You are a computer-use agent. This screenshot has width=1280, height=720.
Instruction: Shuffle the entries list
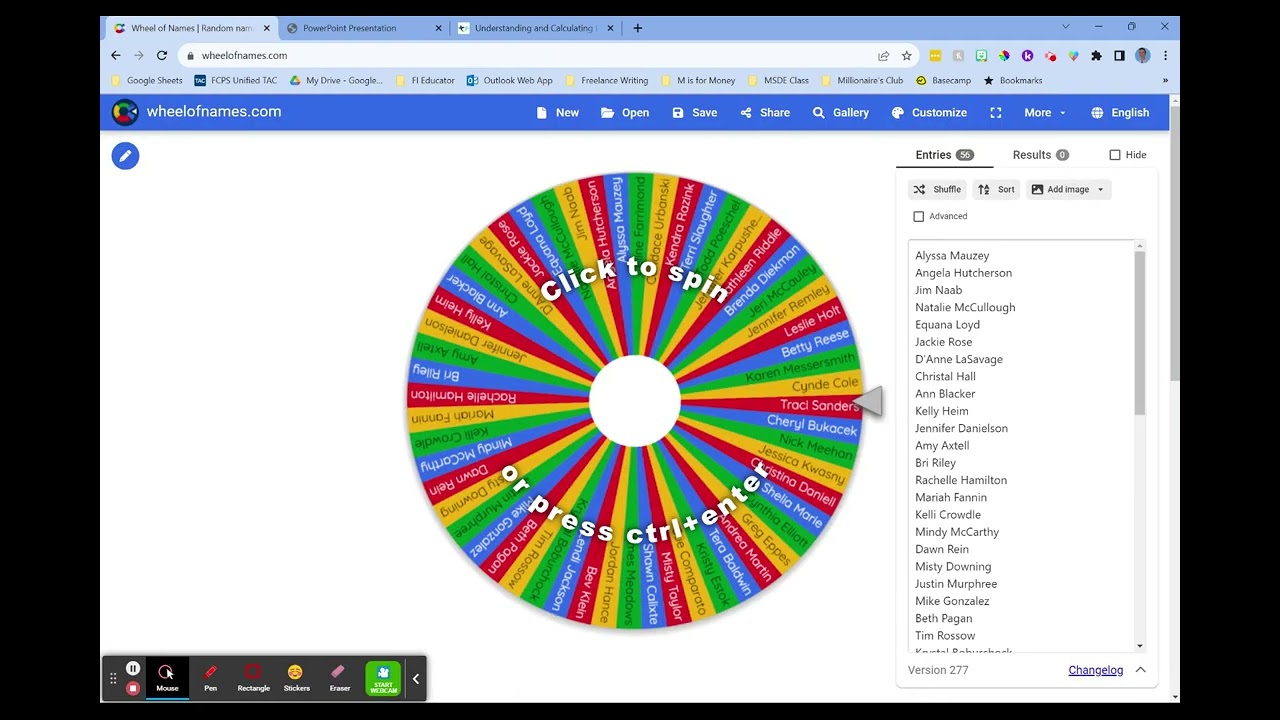pyautogui.click(x=937, y=189)
